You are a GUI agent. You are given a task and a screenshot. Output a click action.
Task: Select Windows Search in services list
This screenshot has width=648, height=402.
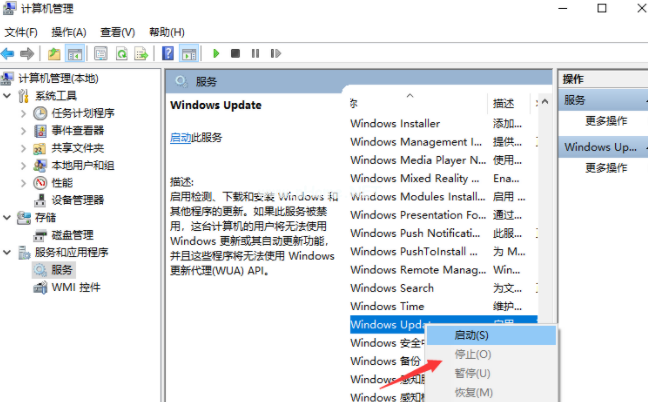(x=392, y=288)
